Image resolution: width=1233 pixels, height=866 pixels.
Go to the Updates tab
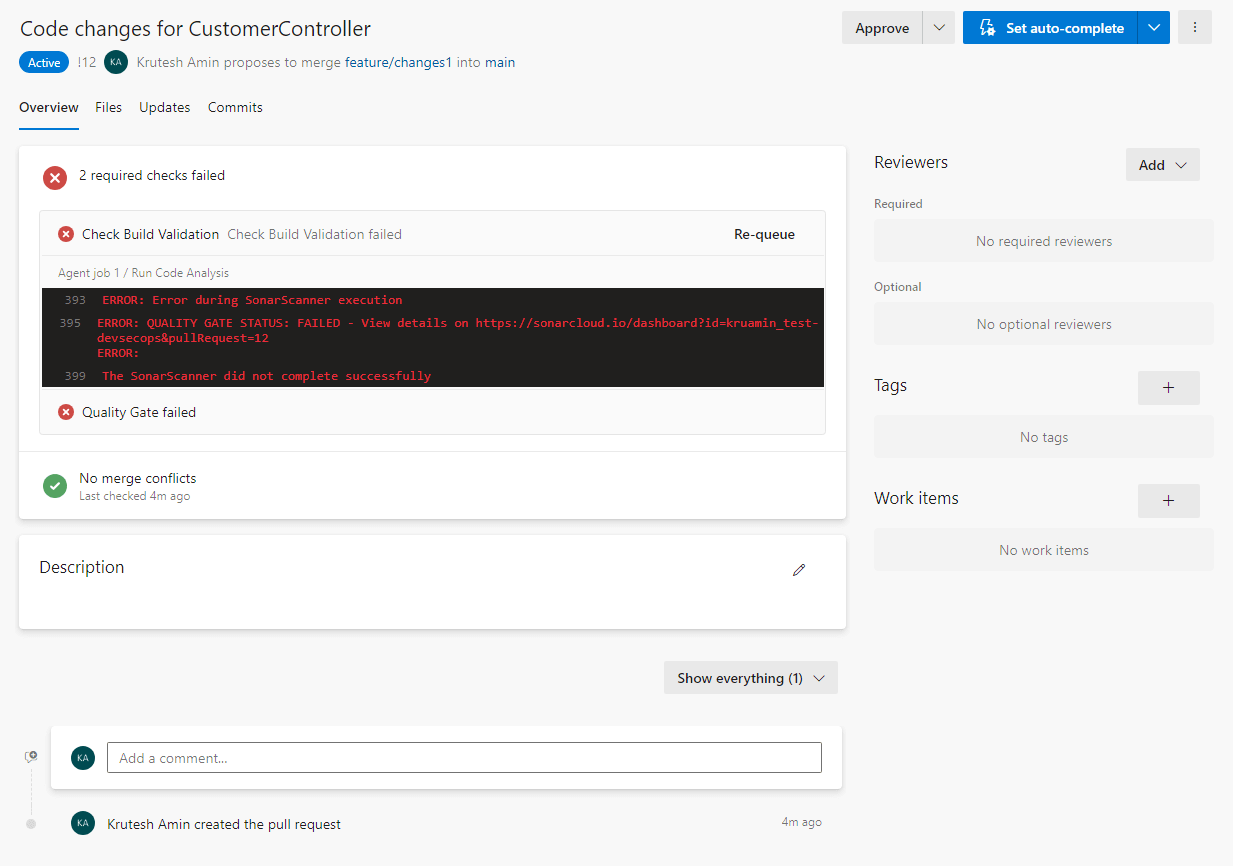pyautogui.click(x=164, y=107)
